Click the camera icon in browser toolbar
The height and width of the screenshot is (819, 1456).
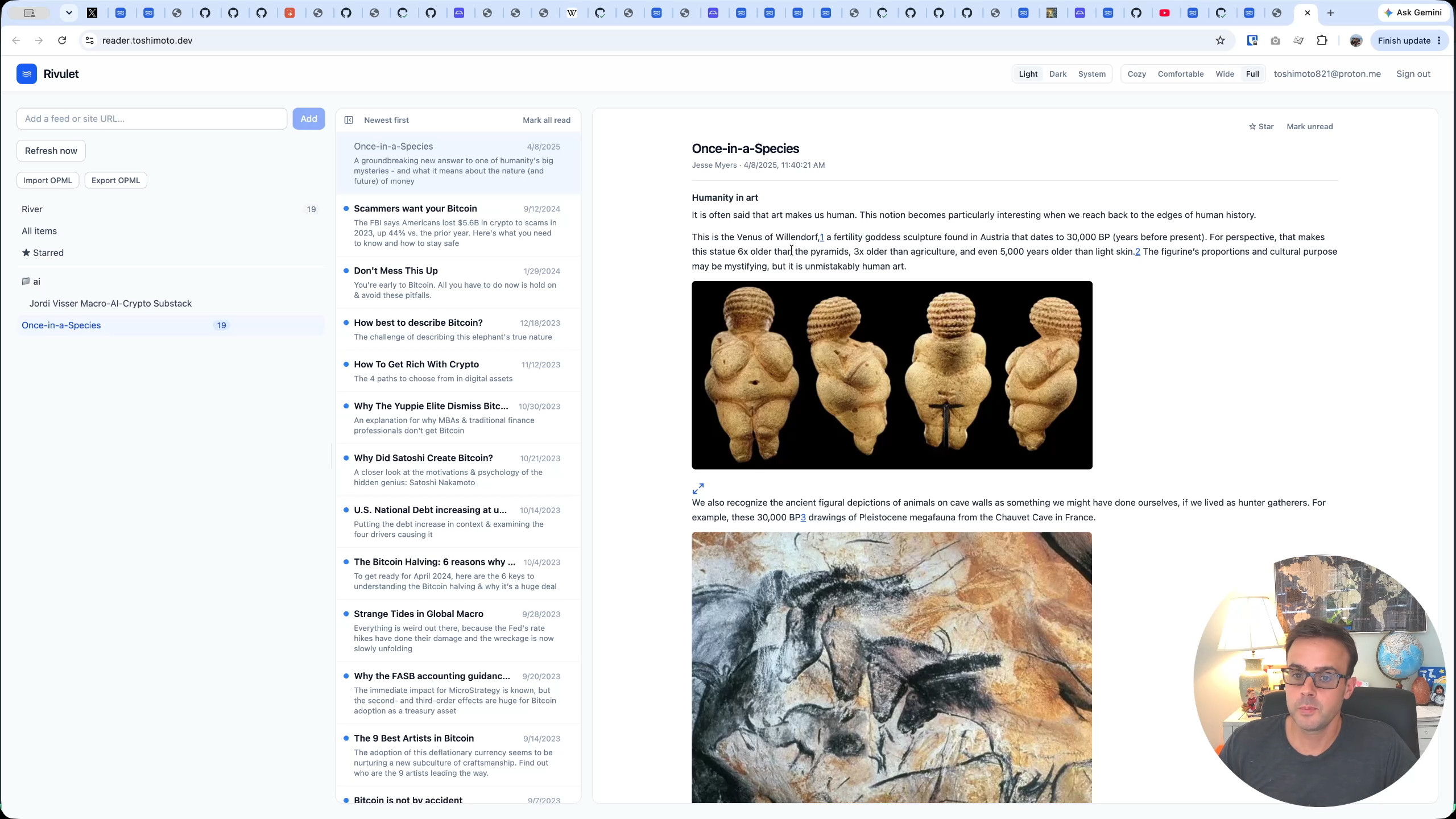(x=1275, y=40)
